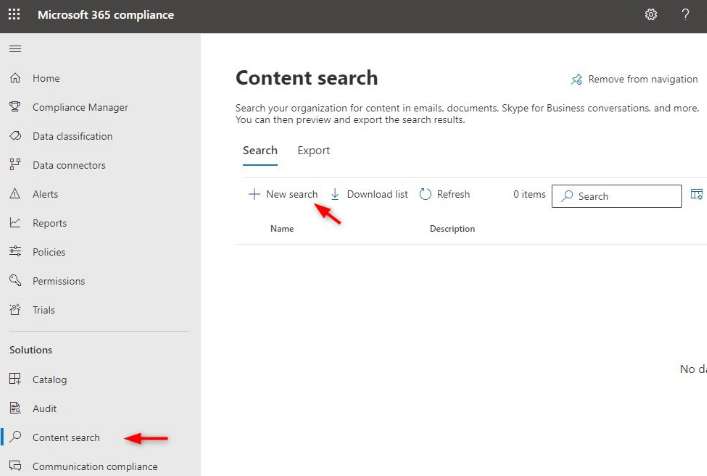Click Download list
707x476 pixels.
[377, 194]
